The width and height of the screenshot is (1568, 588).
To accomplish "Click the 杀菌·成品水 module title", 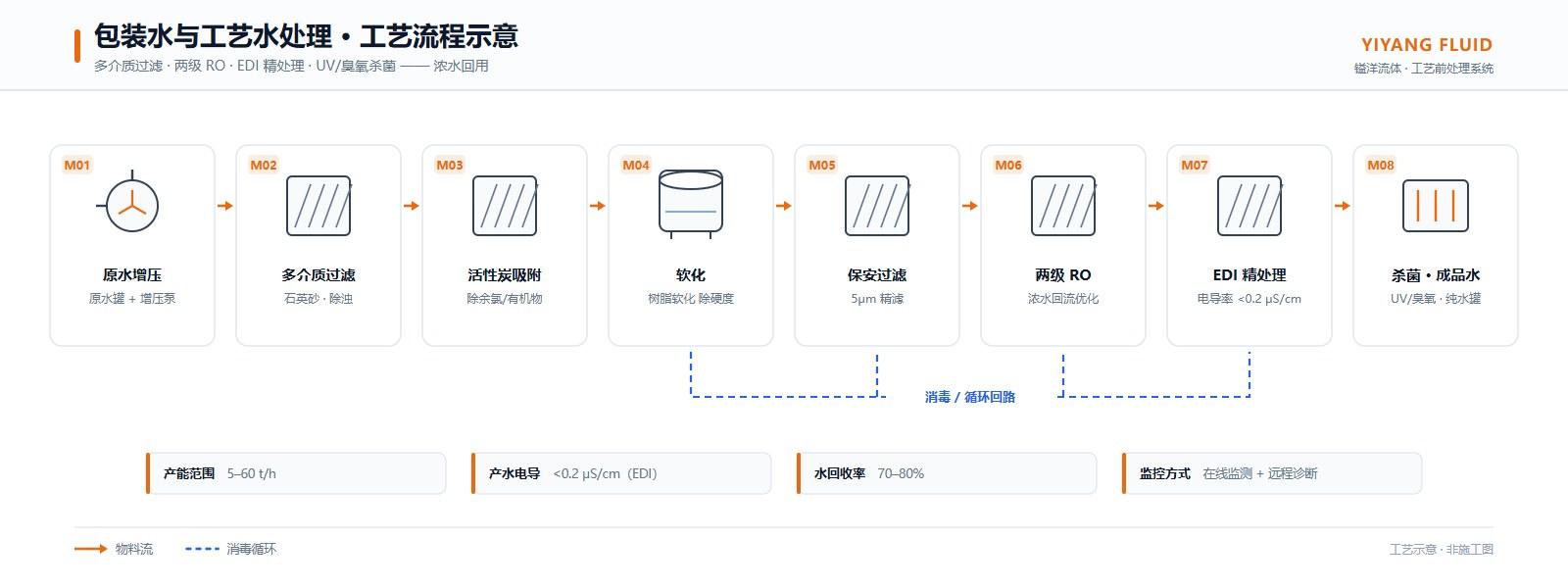I will click(x=1436, y=275).
